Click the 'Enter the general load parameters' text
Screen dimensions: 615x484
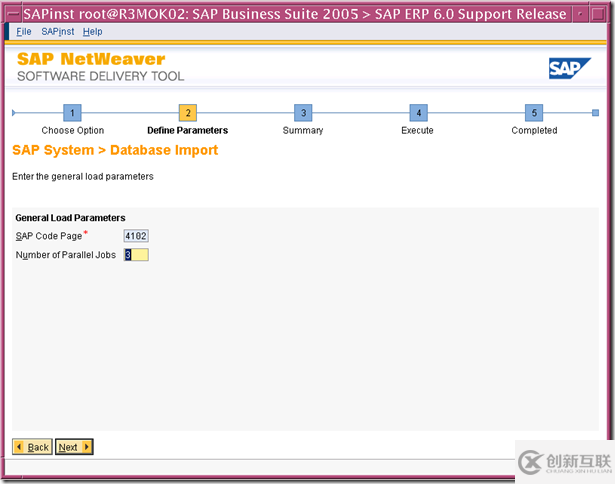(83, 176)
